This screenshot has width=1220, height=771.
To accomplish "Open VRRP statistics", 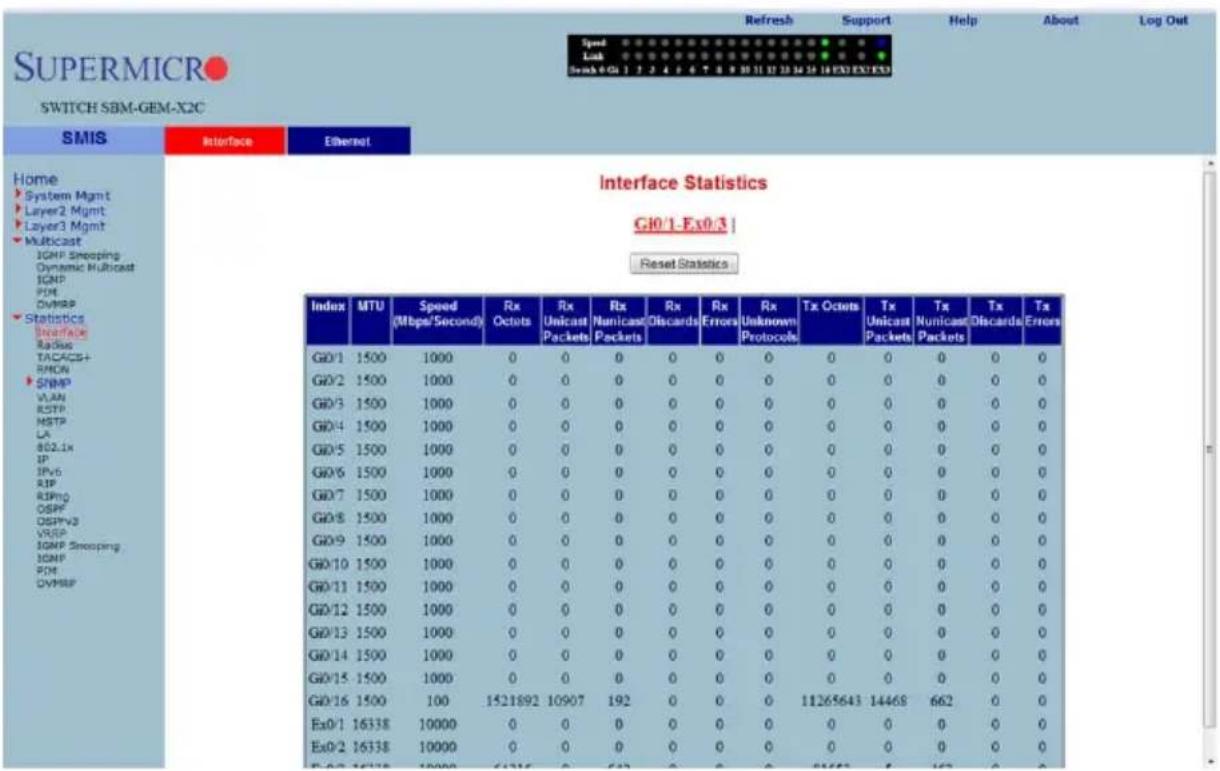I will pyautogui.click(x=50, y=532).
